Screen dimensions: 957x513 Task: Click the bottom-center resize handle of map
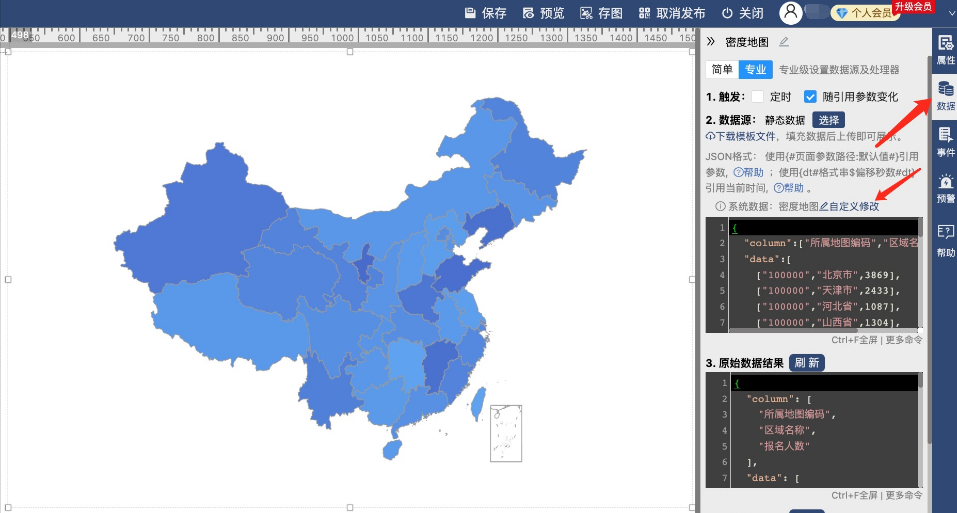350,508
